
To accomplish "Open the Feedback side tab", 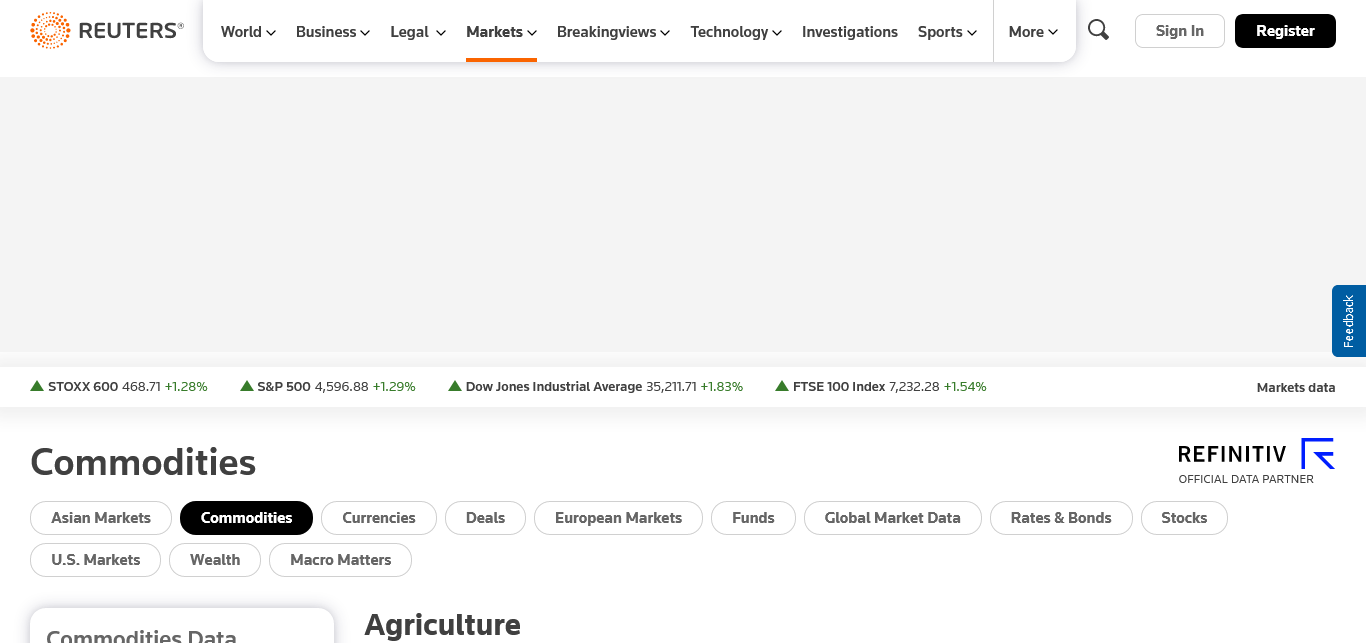I will tap(1349, 321).
